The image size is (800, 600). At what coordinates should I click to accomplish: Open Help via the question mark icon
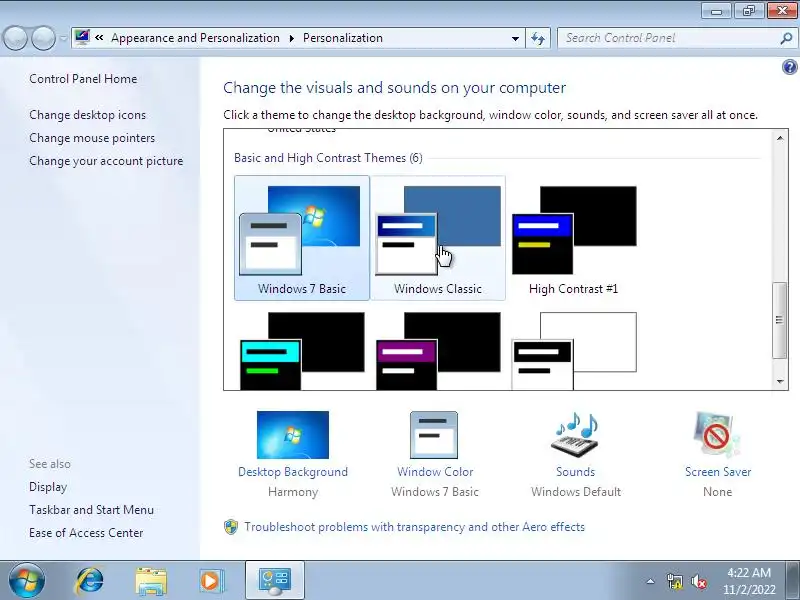point(789,67)
